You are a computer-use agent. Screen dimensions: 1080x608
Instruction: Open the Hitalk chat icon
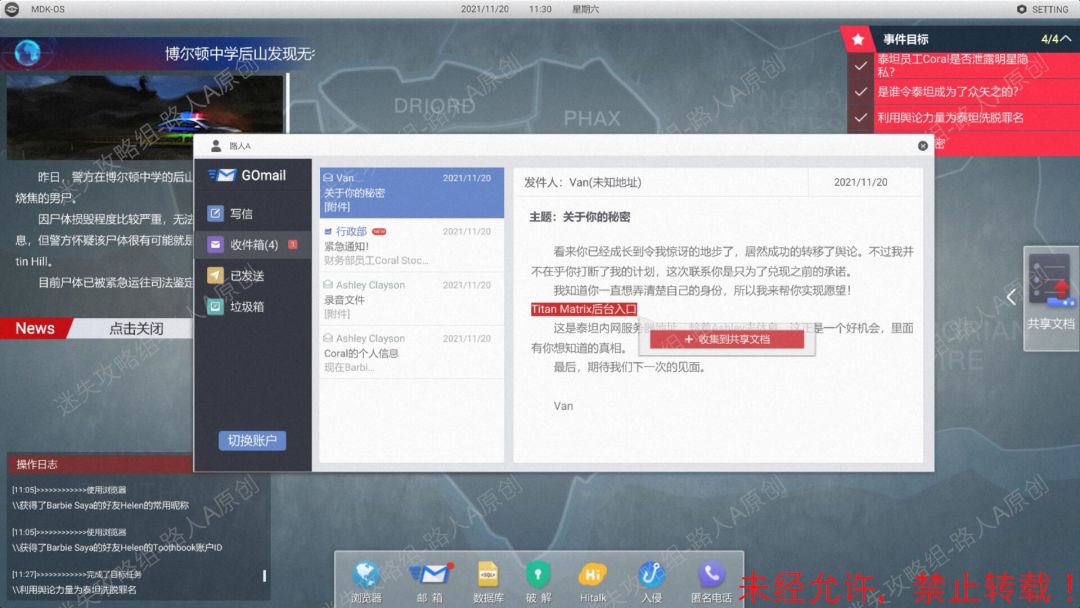pos(592,575)
